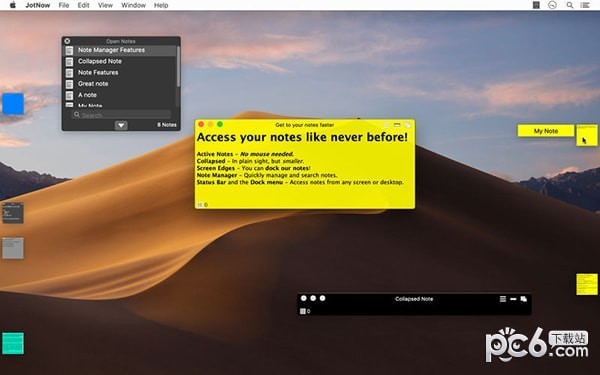Open Notification Center in the menu bar
The height and width of the screenshot is (375, 600).
585,5
